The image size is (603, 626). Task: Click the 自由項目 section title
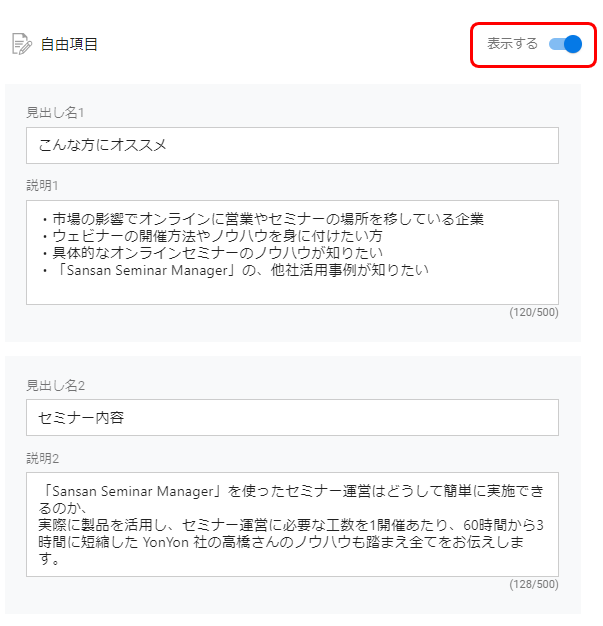point(69,44)
